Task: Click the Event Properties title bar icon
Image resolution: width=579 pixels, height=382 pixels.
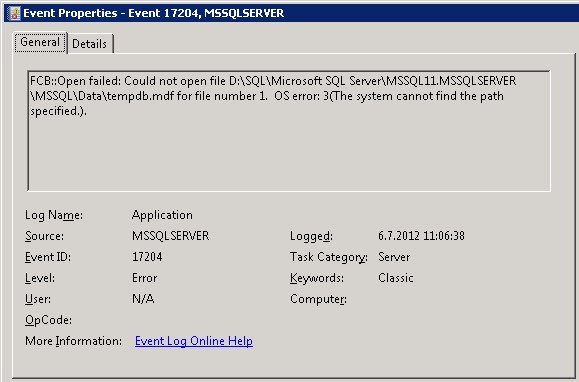Action: pyautogui.click(x=14, y=13)
